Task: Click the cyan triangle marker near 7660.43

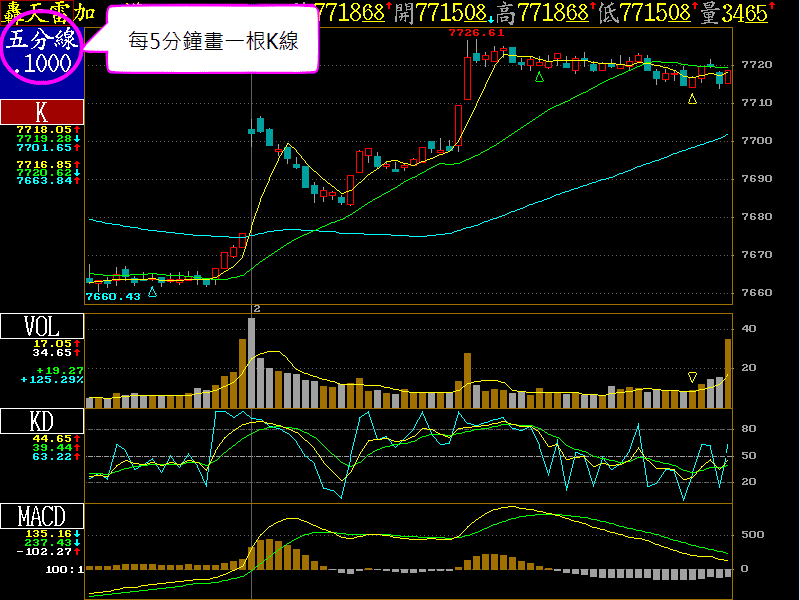Action: click(x=152, y=291)
